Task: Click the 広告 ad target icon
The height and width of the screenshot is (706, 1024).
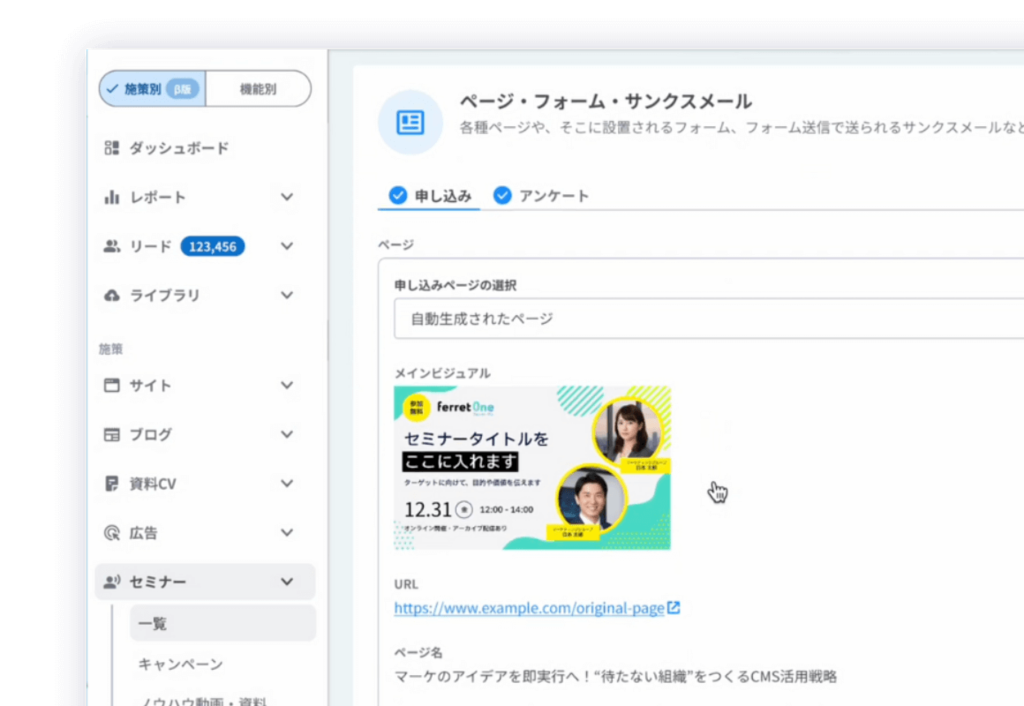Action: click(112, 533)
